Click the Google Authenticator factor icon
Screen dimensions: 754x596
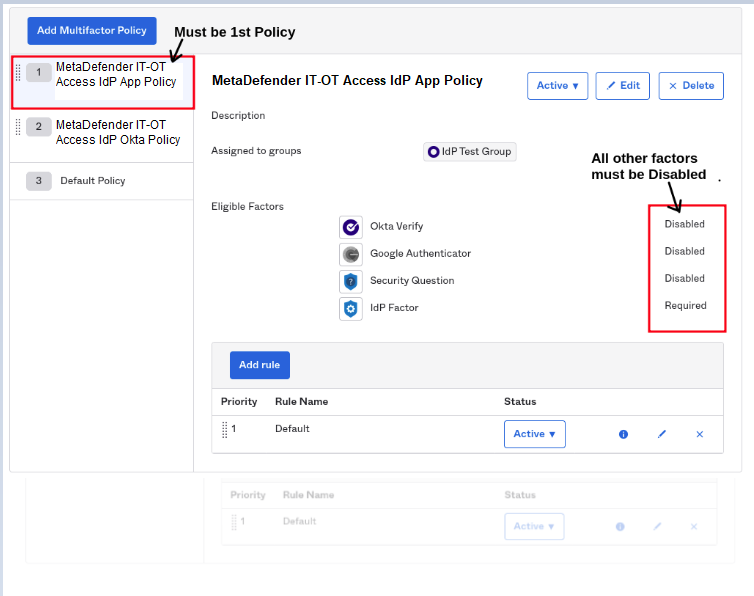(350, 254)
